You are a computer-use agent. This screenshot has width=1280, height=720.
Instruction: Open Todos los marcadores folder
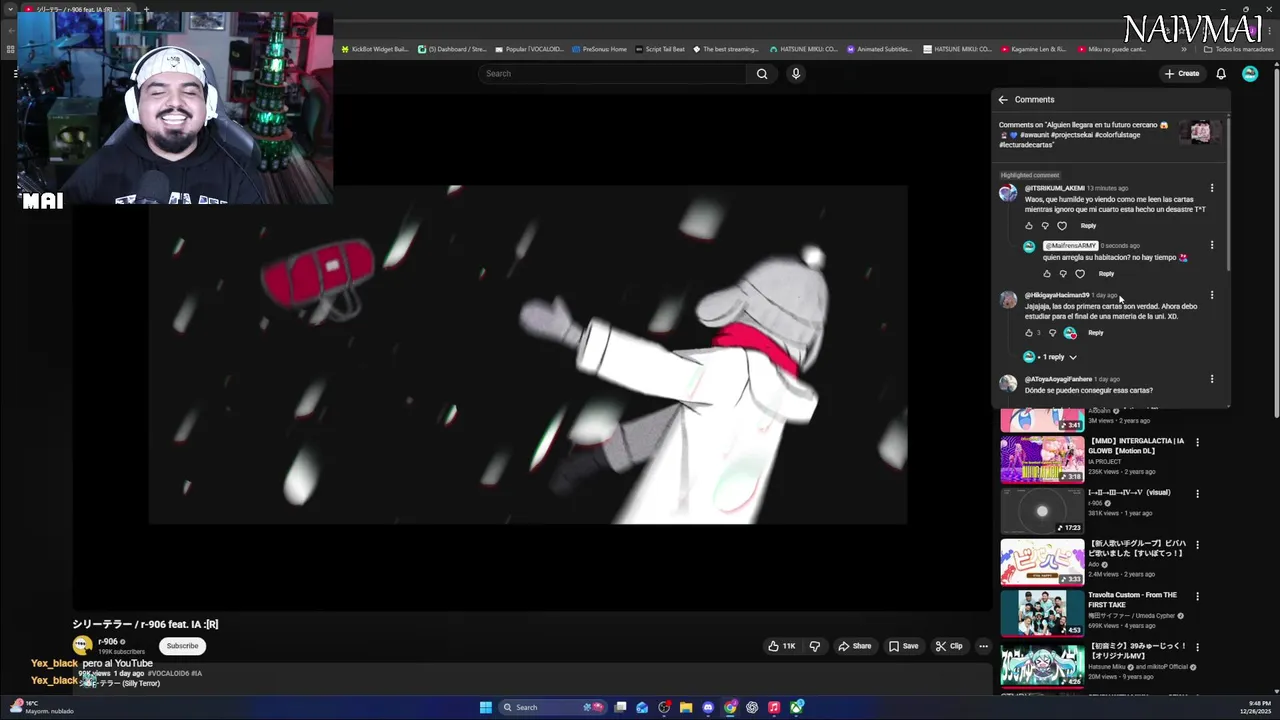click(1238, 49)
